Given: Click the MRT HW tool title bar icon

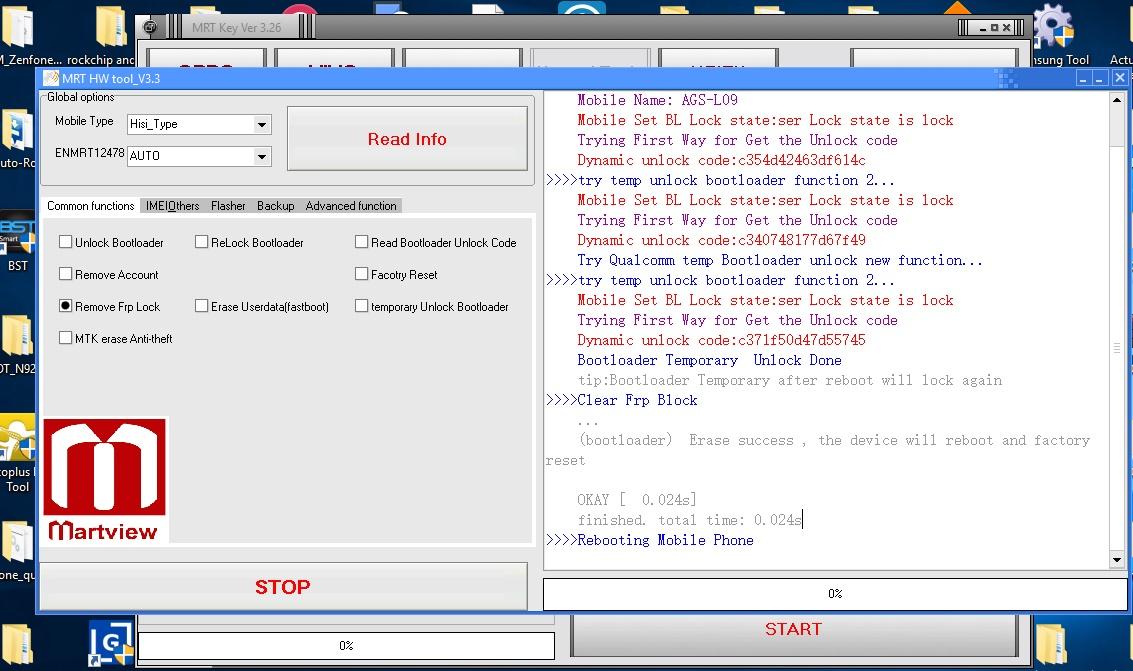Looking at the screenshot, I should coord(51,78).
